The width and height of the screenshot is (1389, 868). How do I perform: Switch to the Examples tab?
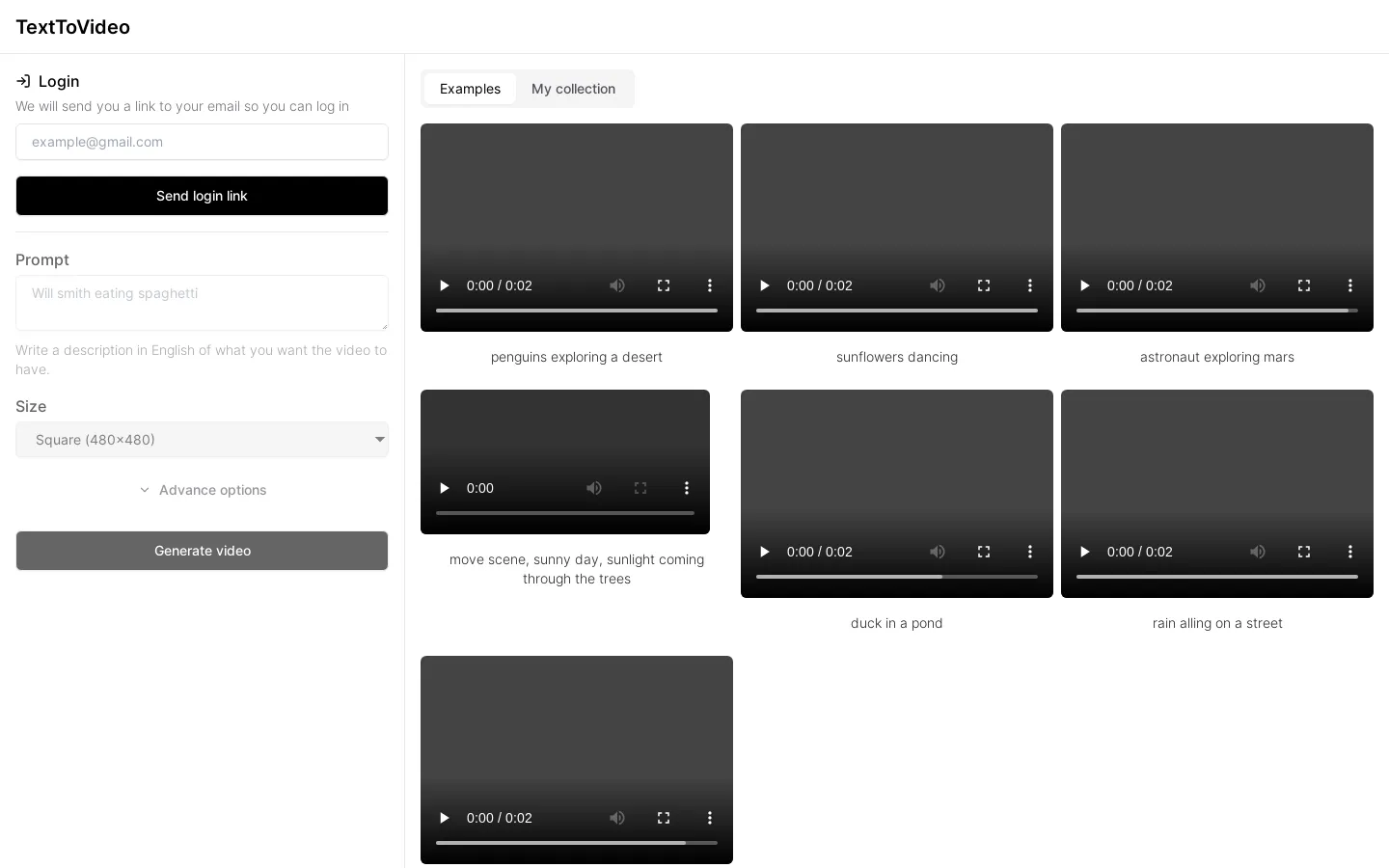470,89
